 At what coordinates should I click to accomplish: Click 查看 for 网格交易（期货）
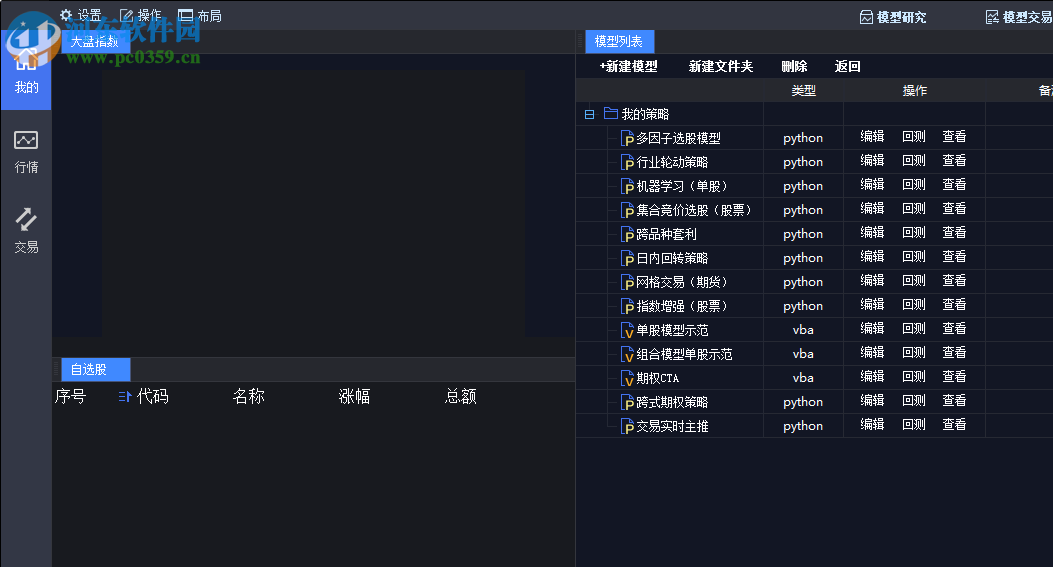coord(954,280)
